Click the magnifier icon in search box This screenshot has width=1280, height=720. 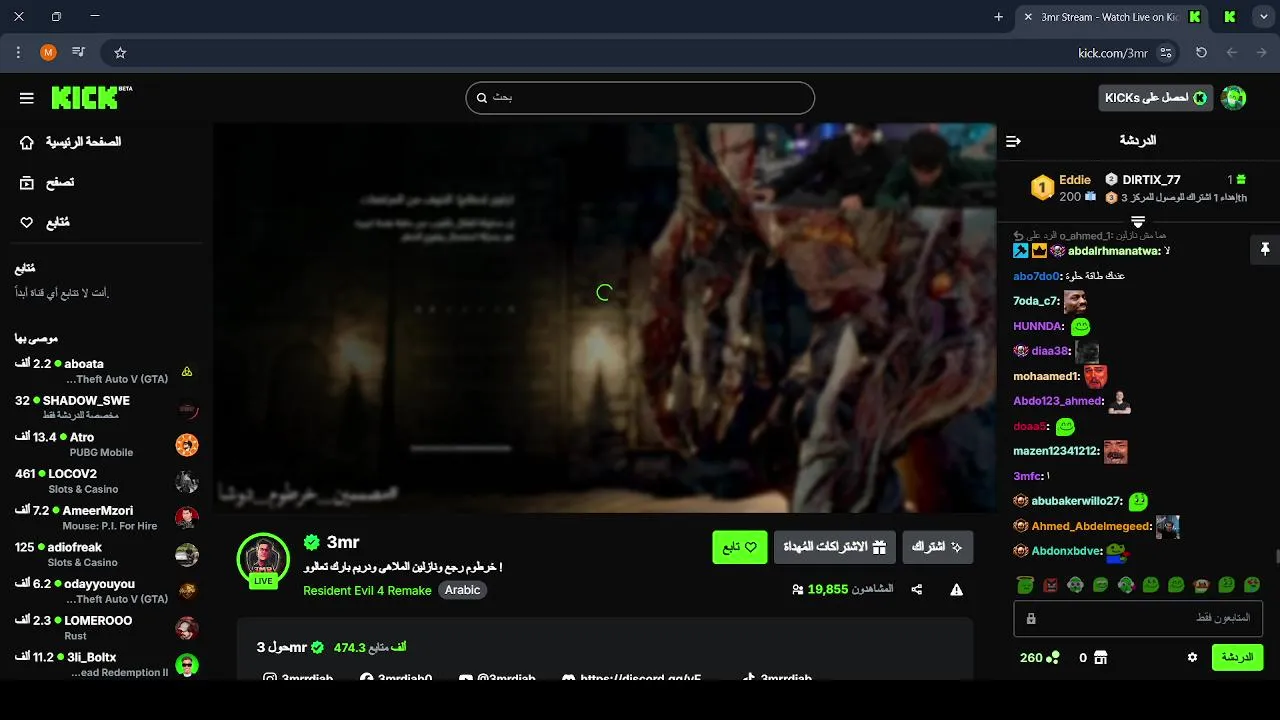(482, 98)
